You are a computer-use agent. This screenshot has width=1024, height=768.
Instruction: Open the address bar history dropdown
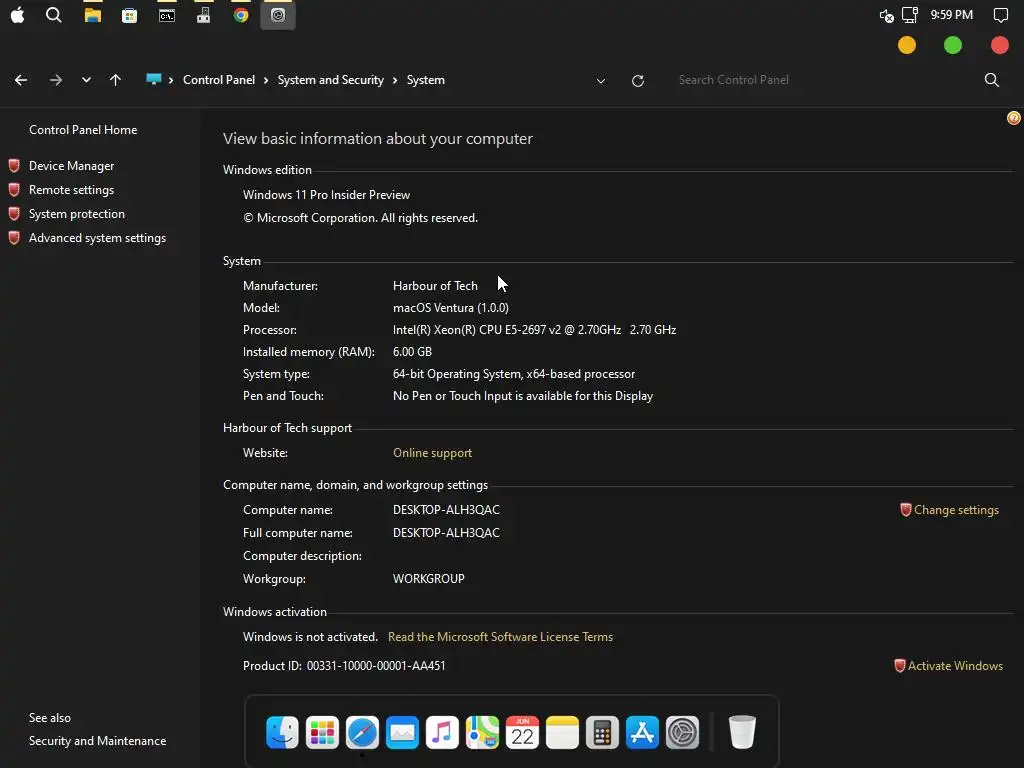click(x=601, y=81)
